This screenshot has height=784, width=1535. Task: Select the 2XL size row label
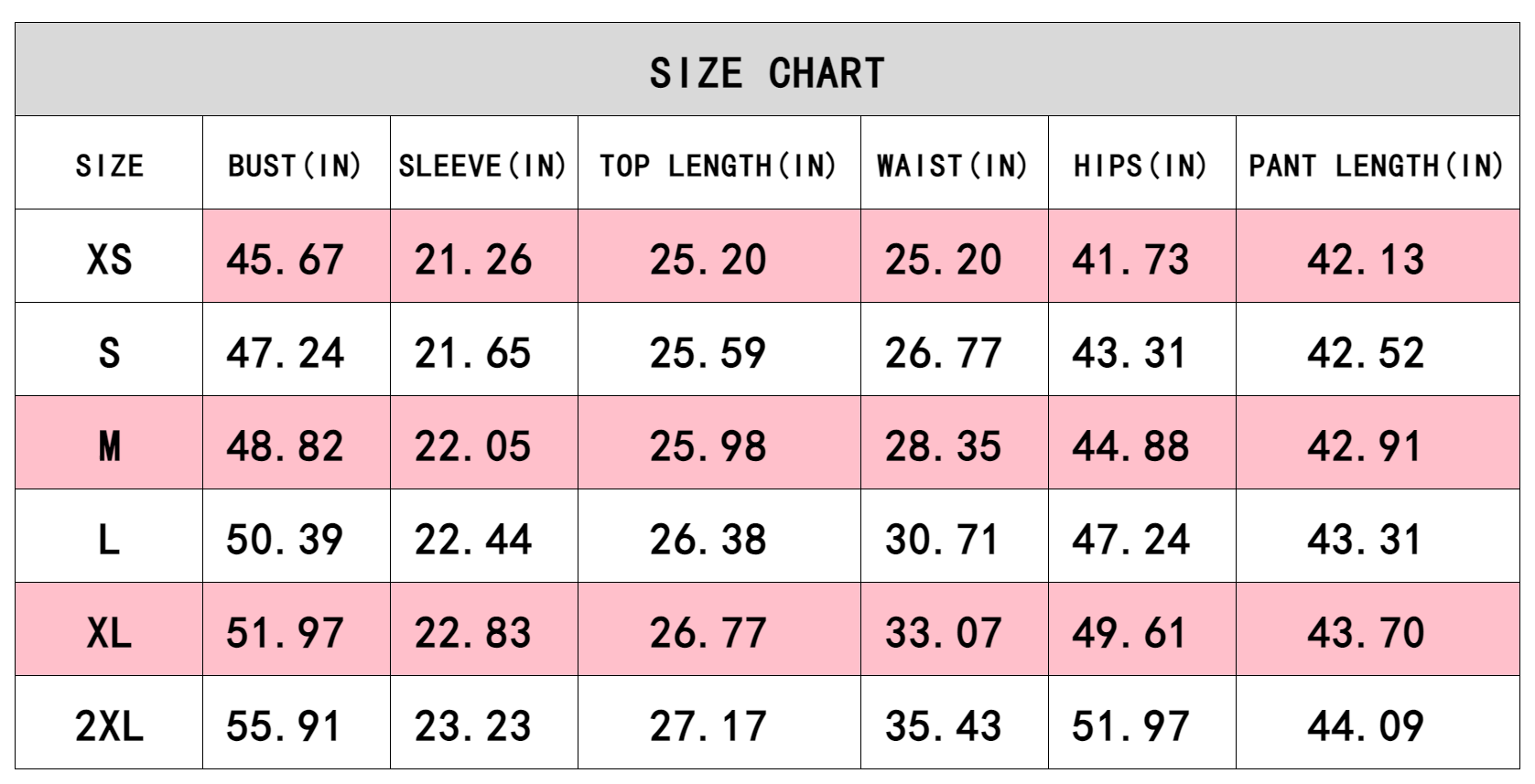(x=109, y=726)
